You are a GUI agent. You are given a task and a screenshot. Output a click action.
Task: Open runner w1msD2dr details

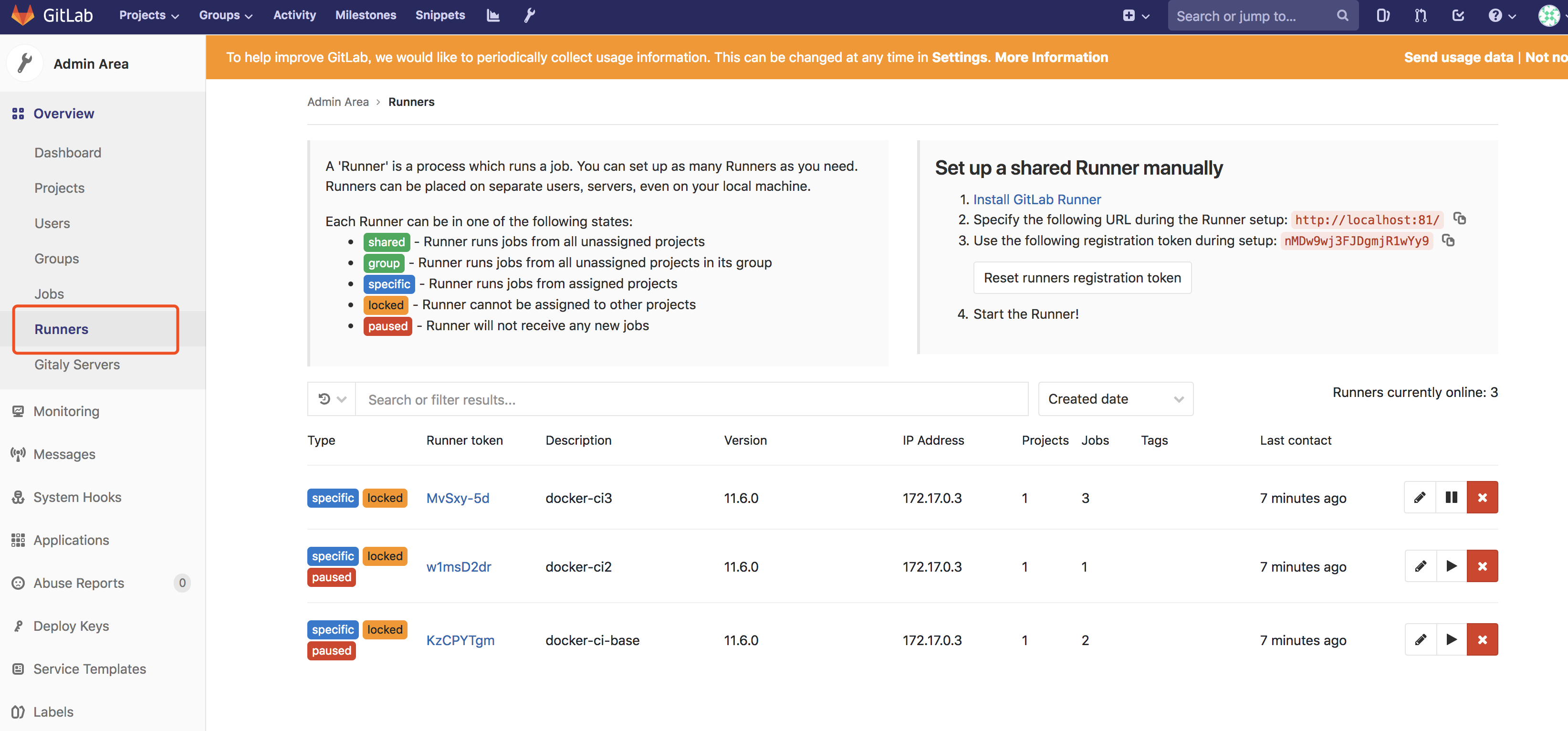click(x=459, y=566)
